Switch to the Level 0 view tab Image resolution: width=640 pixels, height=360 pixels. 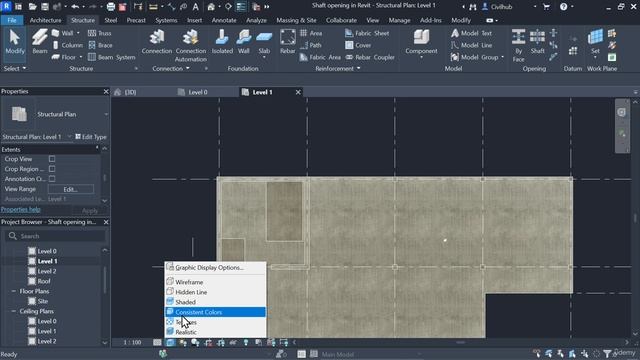coord(198,92)
